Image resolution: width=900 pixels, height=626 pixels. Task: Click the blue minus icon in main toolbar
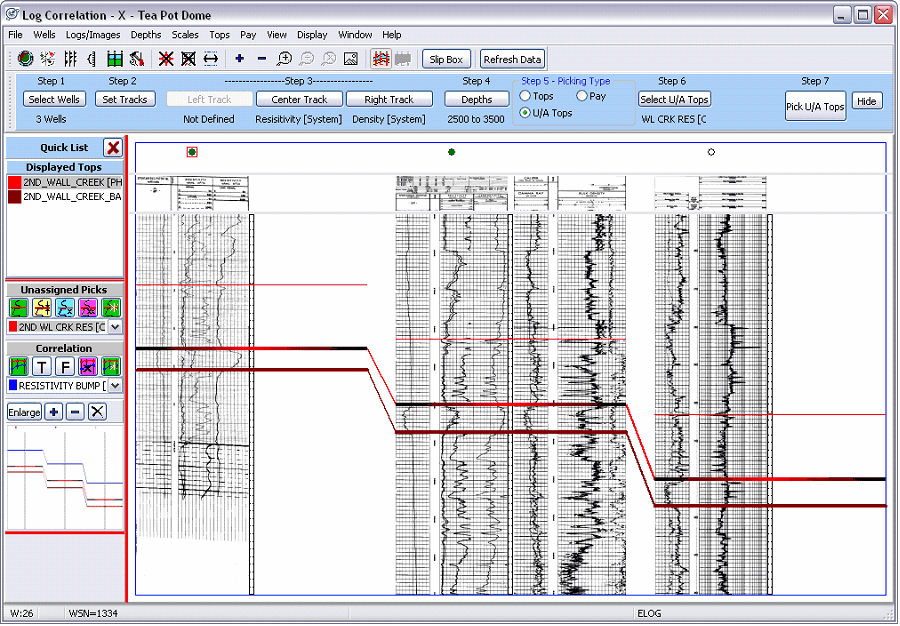(x=262, y=59)
